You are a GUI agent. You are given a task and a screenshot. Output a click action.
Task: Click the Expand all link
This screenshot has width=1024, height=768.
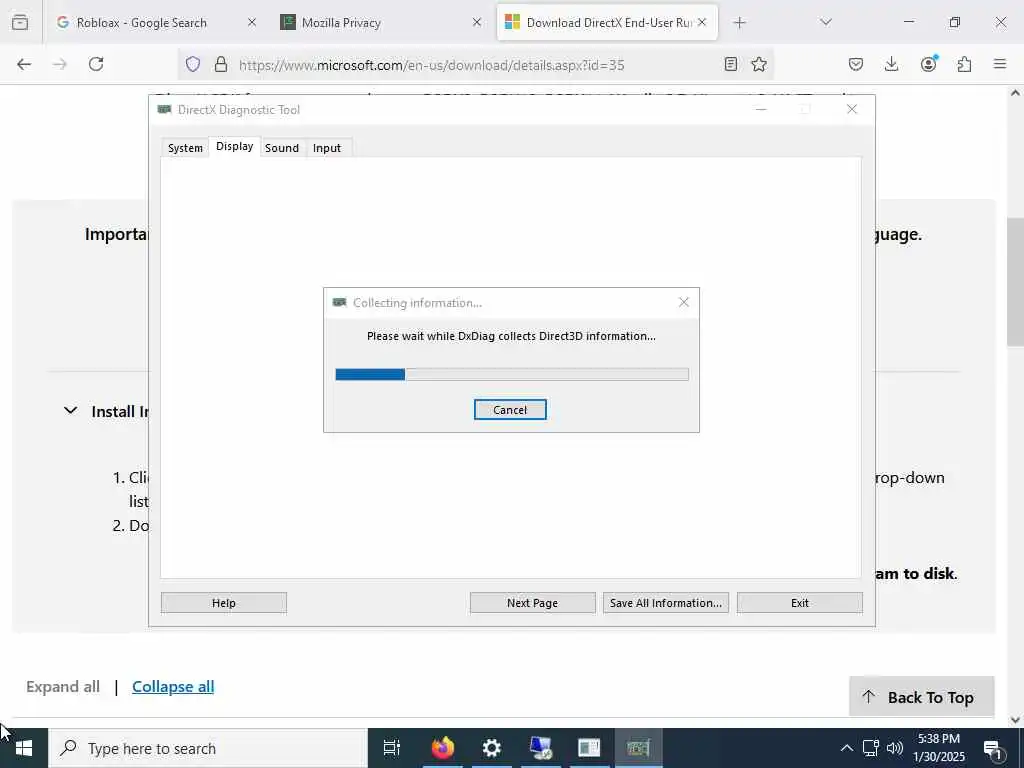coord(63,686)
